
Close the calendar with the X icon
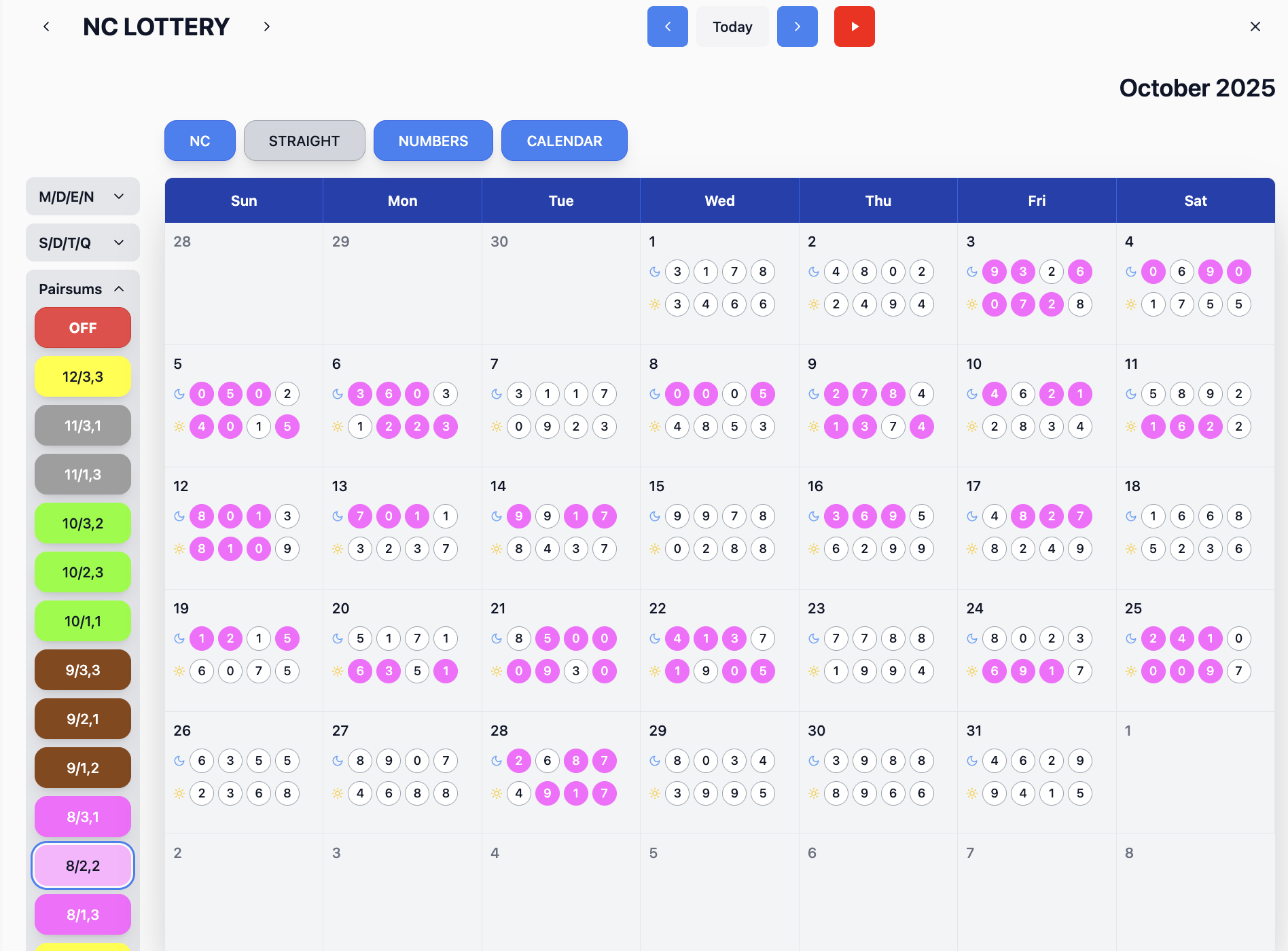(x=1255, y=26)
